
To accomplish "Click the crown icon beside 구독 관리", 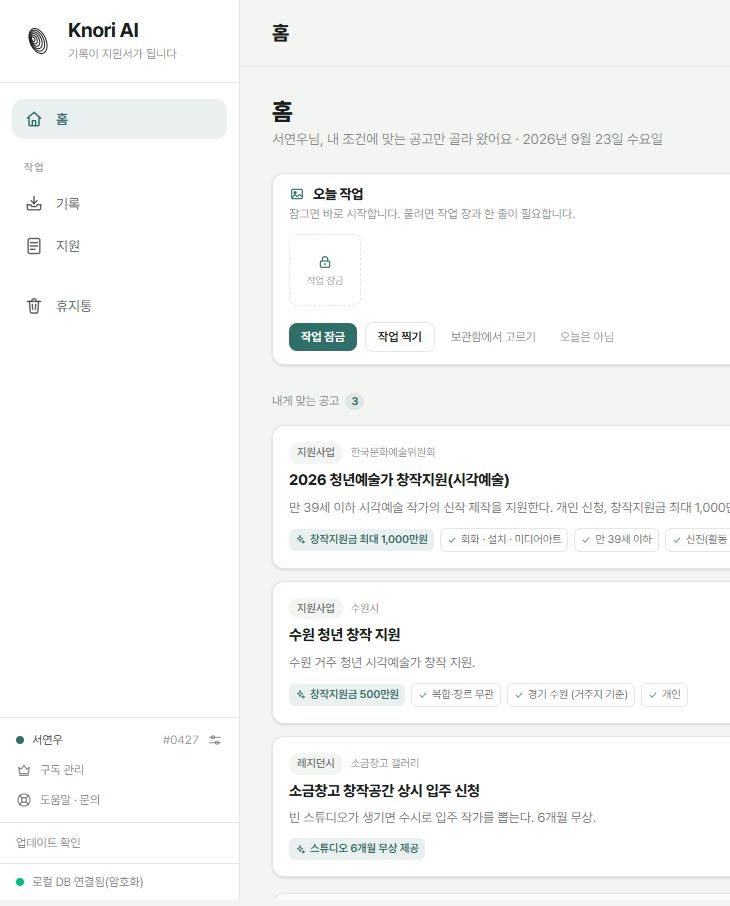I will (x=24, y=770).
